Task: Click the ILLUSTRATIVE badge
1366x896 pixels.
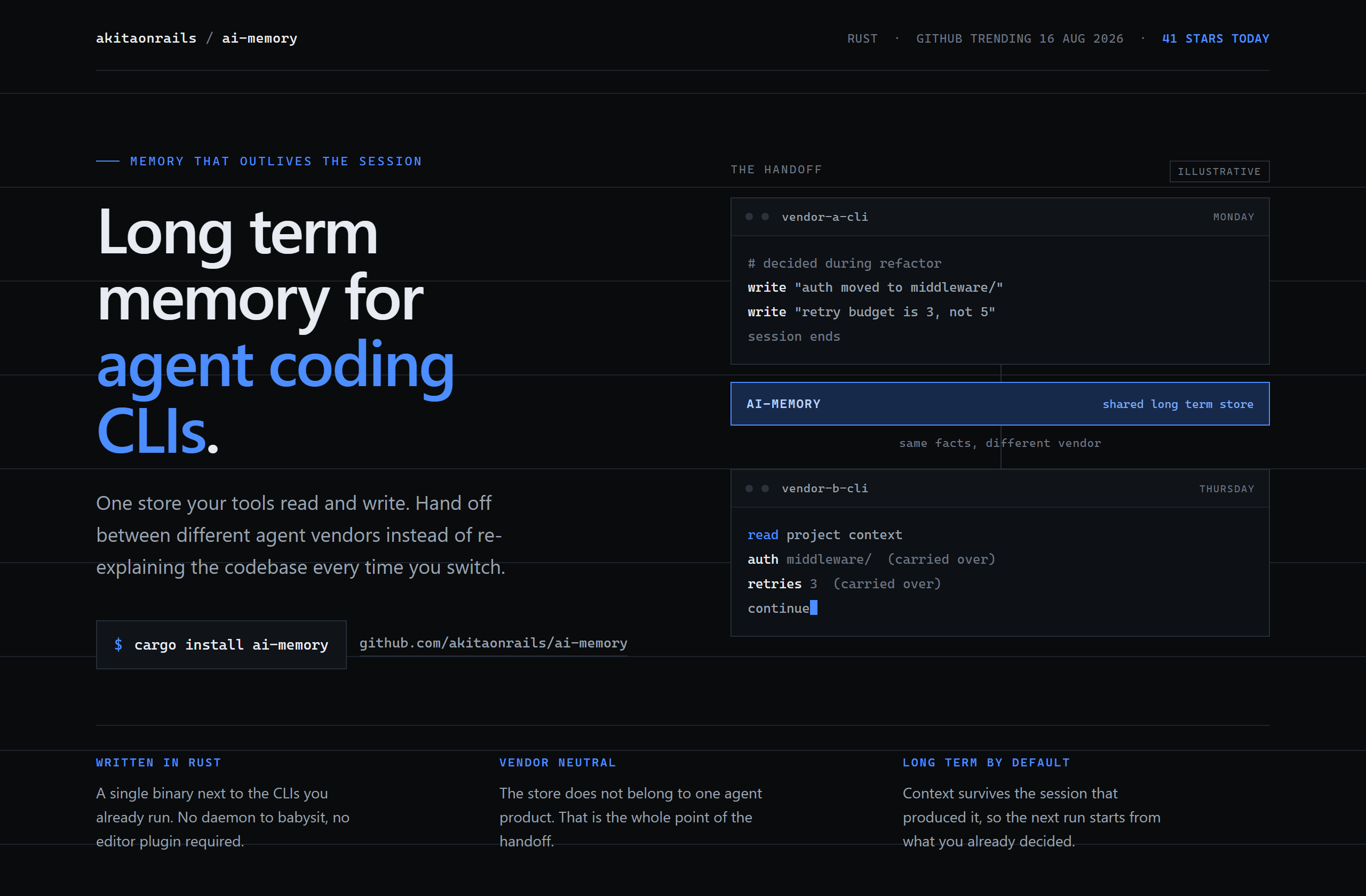Action: 1219,171
